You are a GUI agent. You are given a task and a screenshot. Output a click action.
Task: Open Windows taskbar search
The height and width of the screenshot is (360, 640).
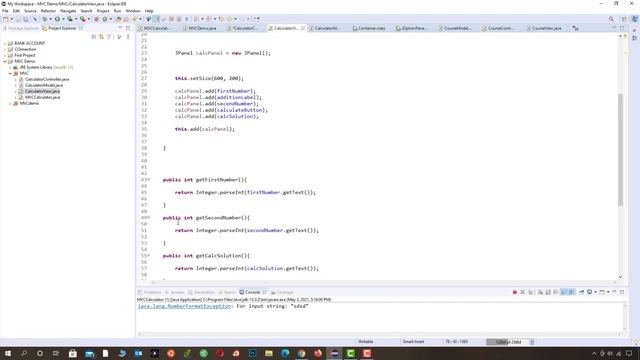tap(24, 353)
